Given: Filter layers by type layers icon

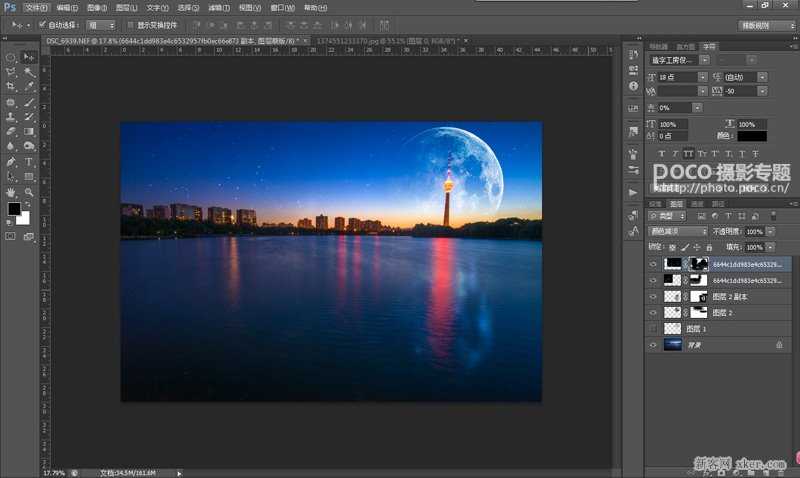Looking at the screenshot, I should [x=728, y=216].
